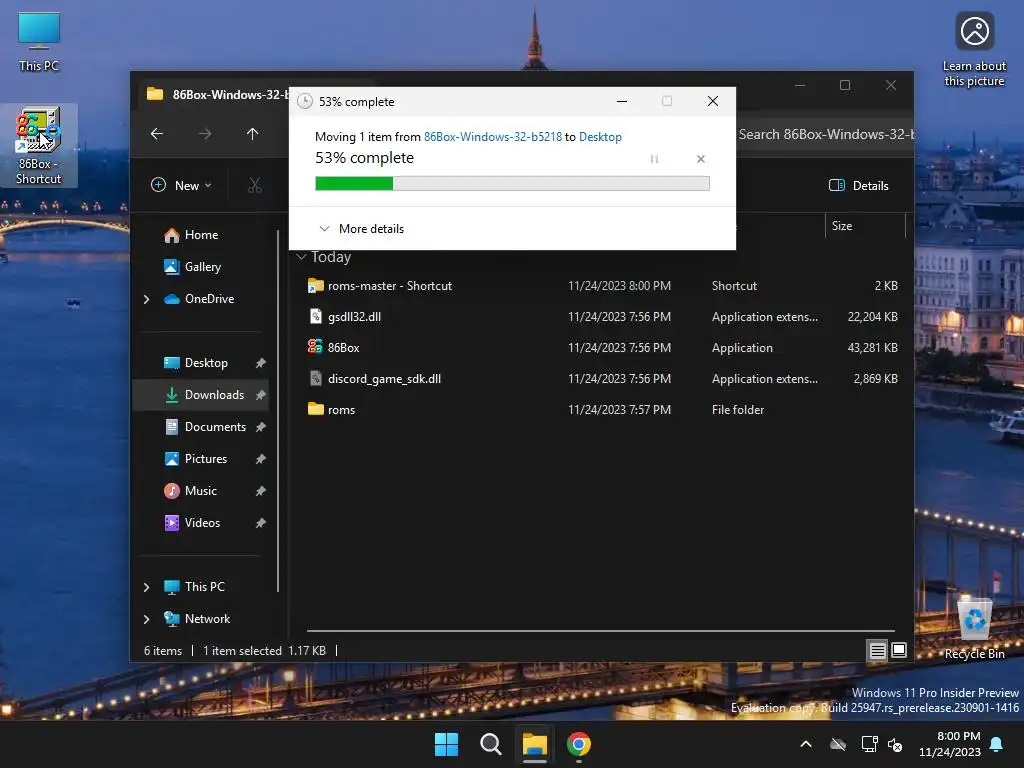Click the green move progress bar
1024x768 pixels.
coord(512,184)
